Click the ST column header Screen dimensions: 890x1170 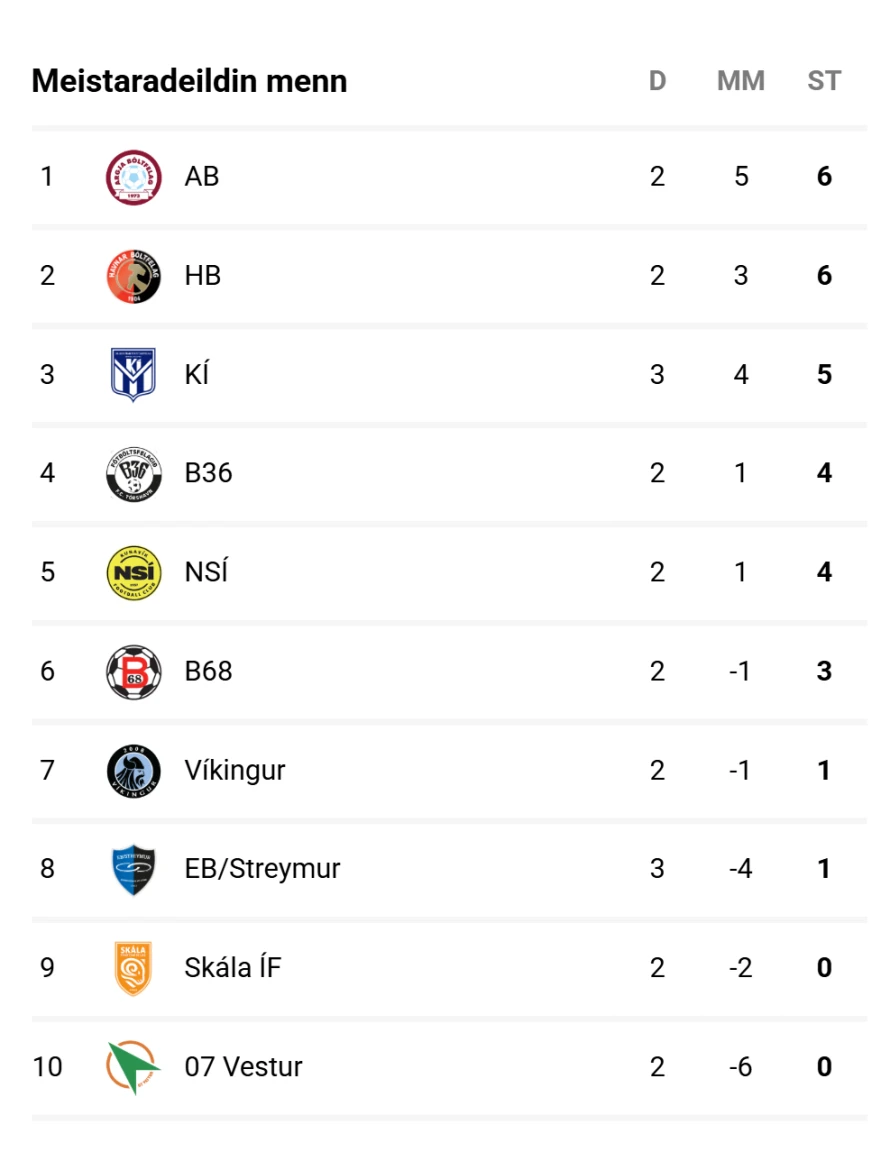pyautogui.click(x=824, y=81)
